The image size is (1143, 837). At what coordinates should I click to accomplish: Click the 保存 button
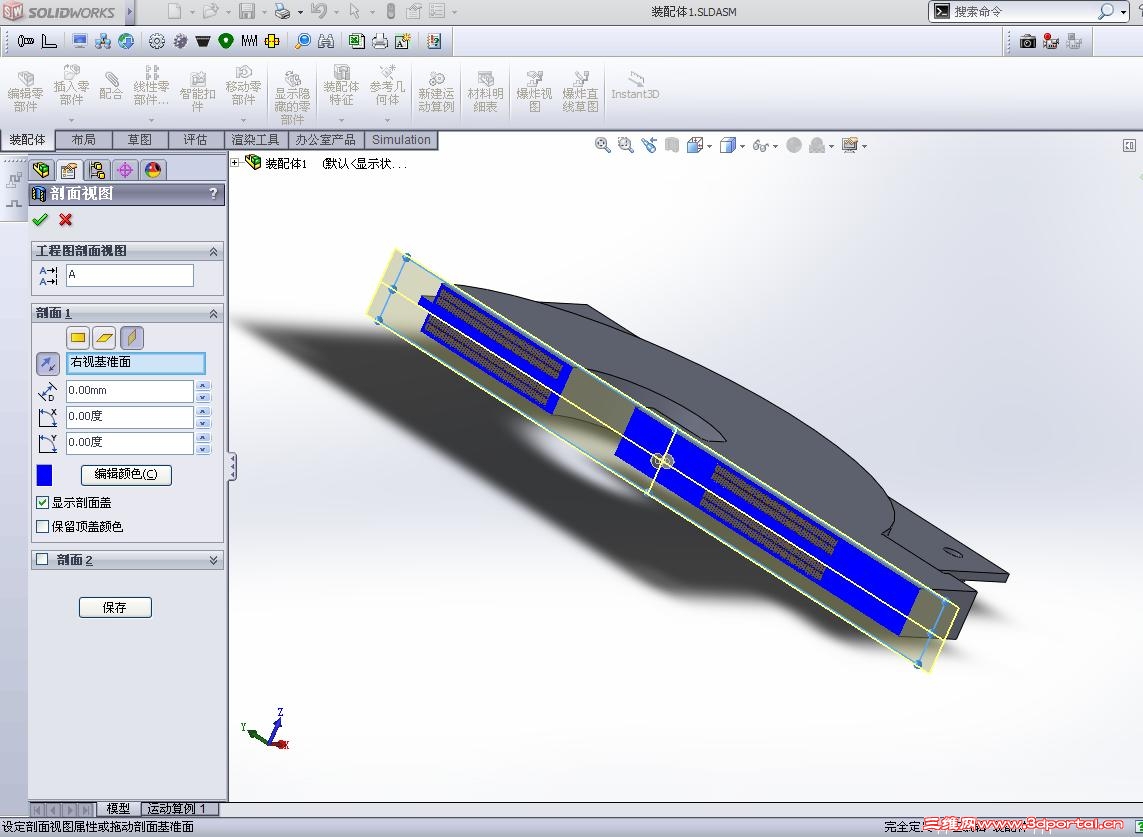coord(115,607)
